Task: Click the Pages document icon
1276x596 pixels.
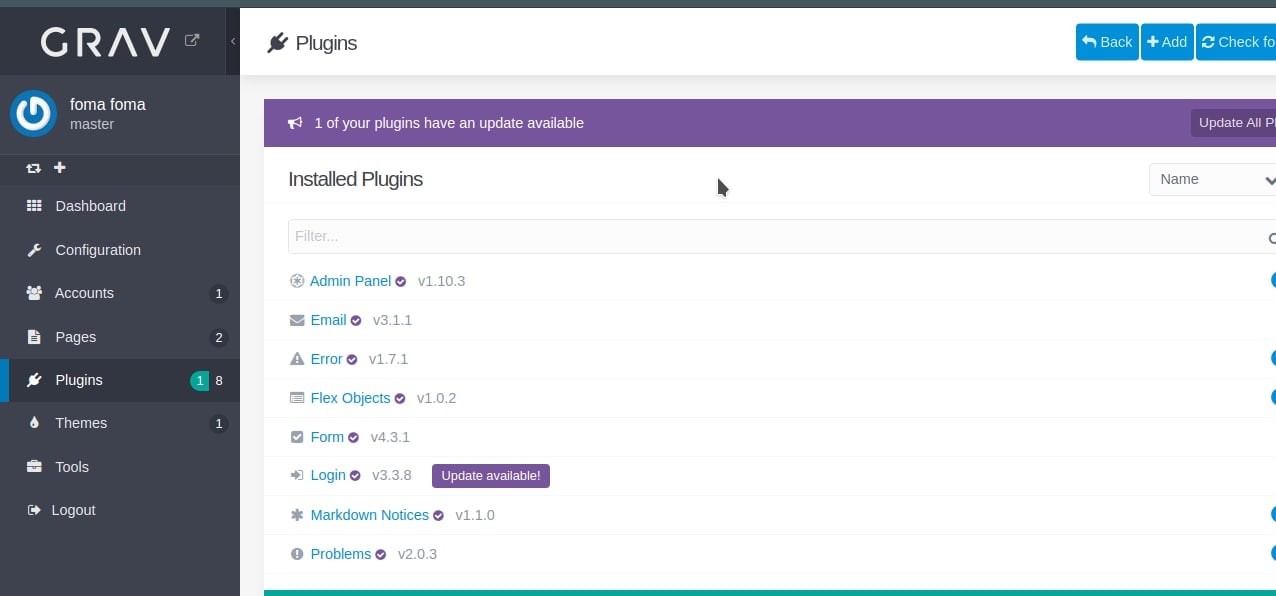Action: 34,337
